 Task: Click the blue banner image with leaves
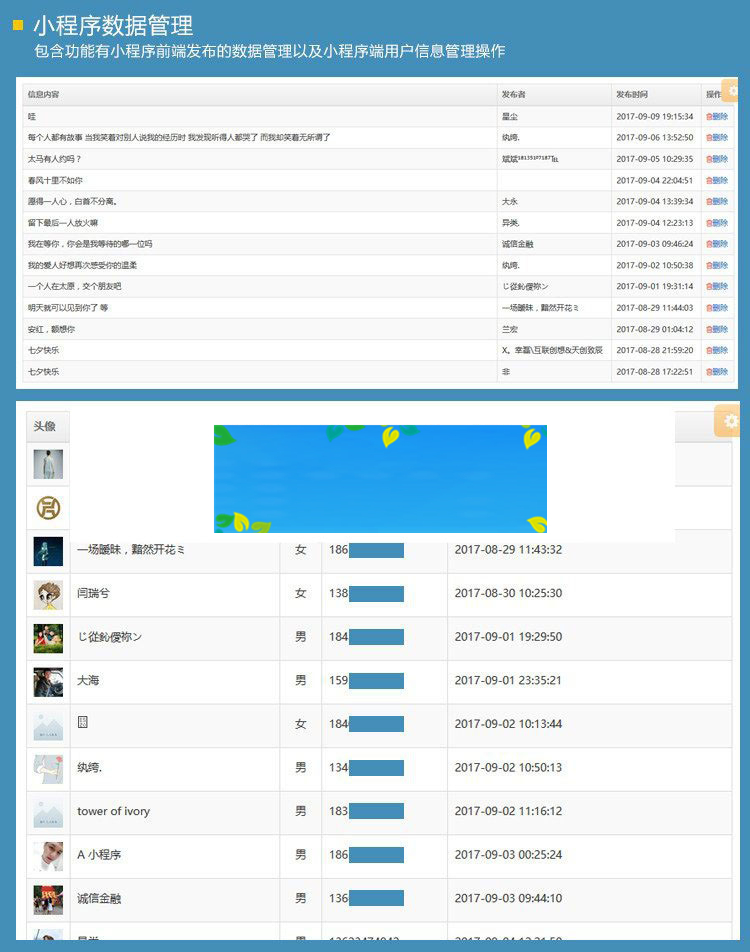[x=380, y=478]
